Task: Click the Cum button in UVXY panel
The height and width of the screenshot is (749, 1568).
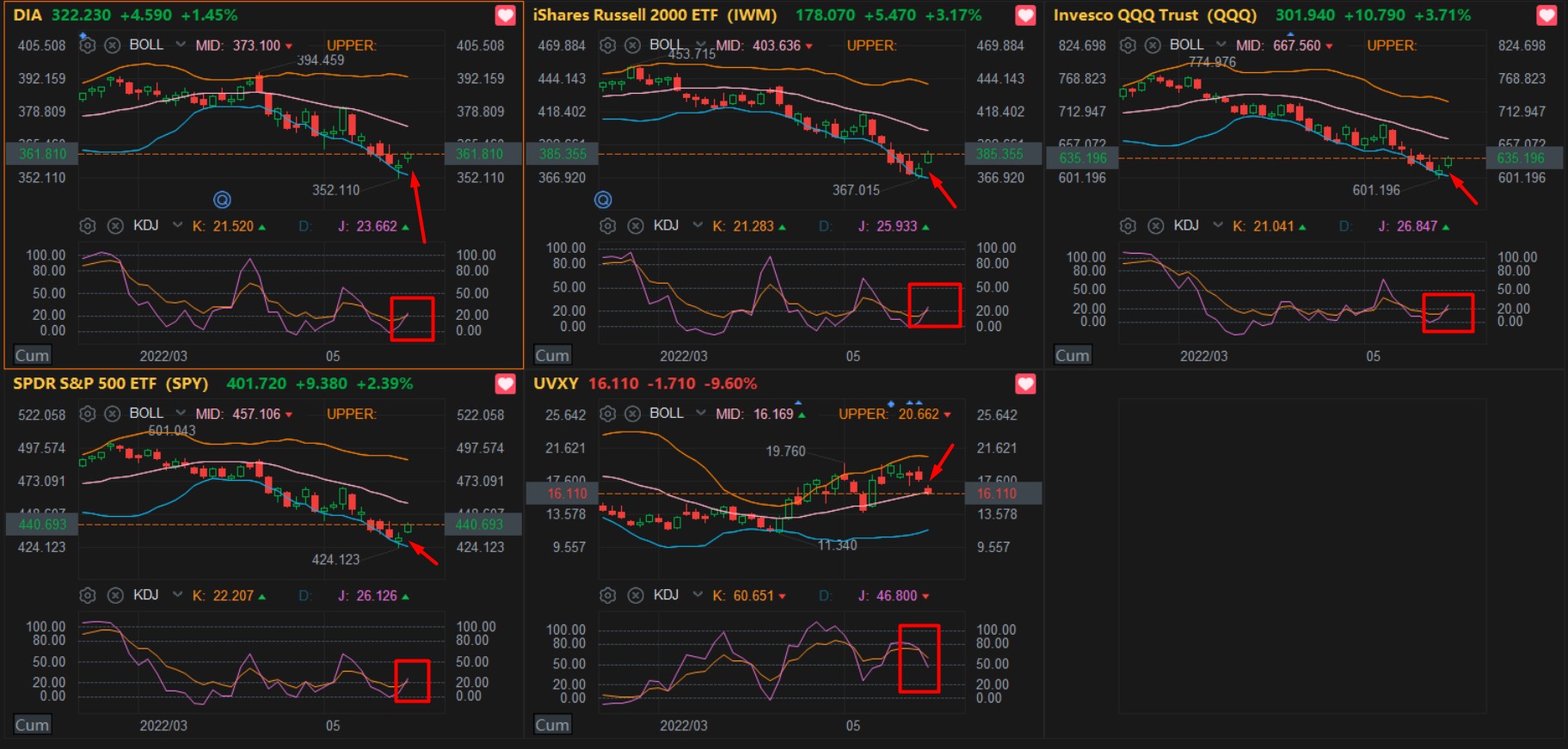Action: (552, 725)
